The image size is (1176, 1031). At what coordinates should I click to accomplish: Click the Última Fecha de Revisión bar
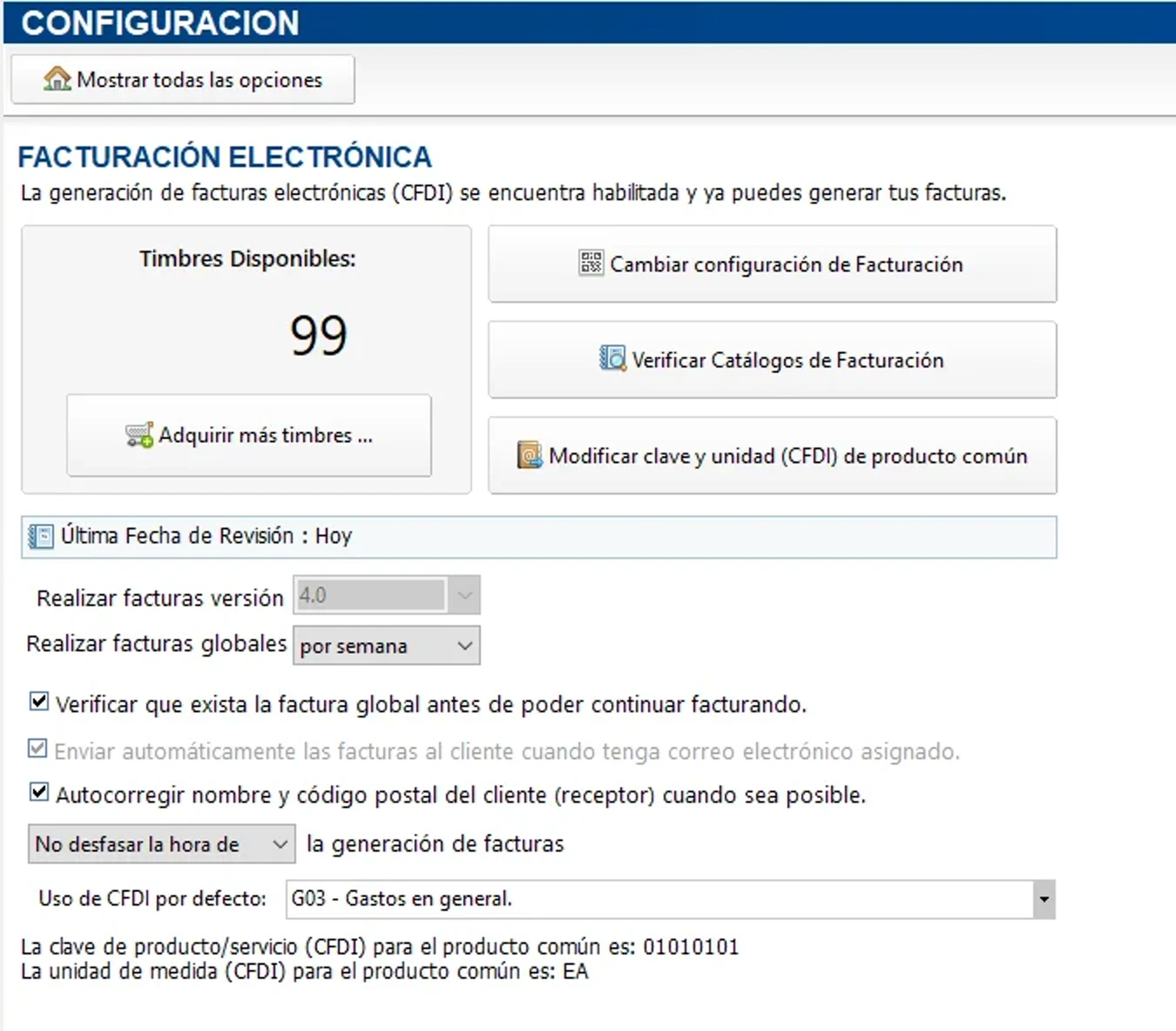[538, 536]
